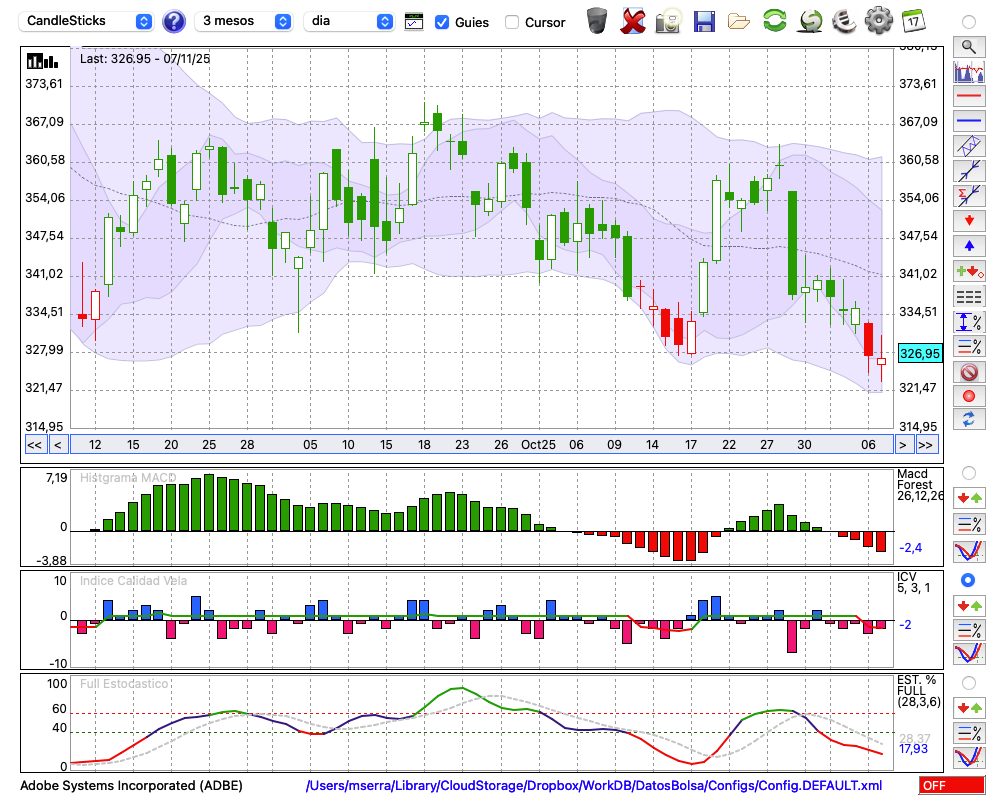The image size is (1000, 800).
Task: Step chart forward with > button
Action: [902, 445]
